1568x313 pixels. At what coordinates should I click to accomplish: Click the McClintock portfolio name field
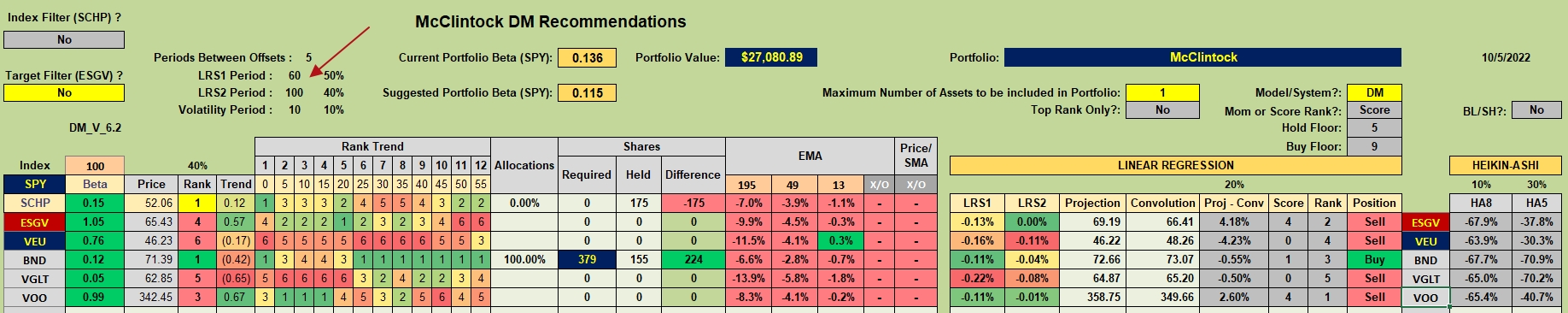coord(1202,57)
